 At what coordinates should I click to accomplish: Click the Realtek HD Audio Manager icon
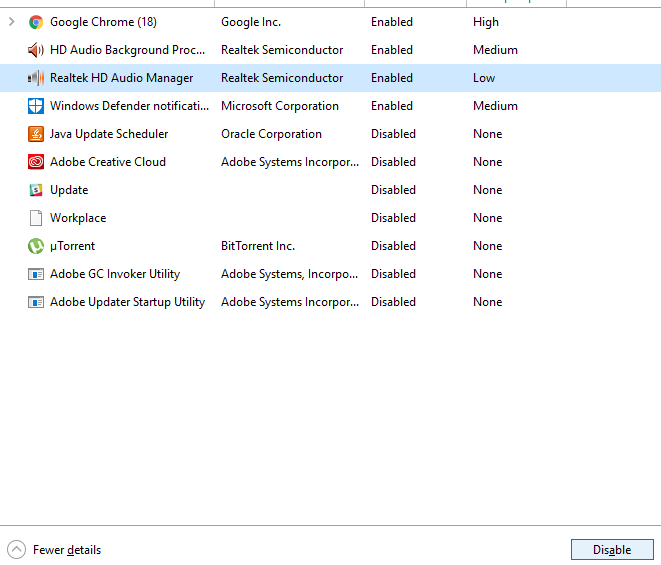(x=36, y=78)
